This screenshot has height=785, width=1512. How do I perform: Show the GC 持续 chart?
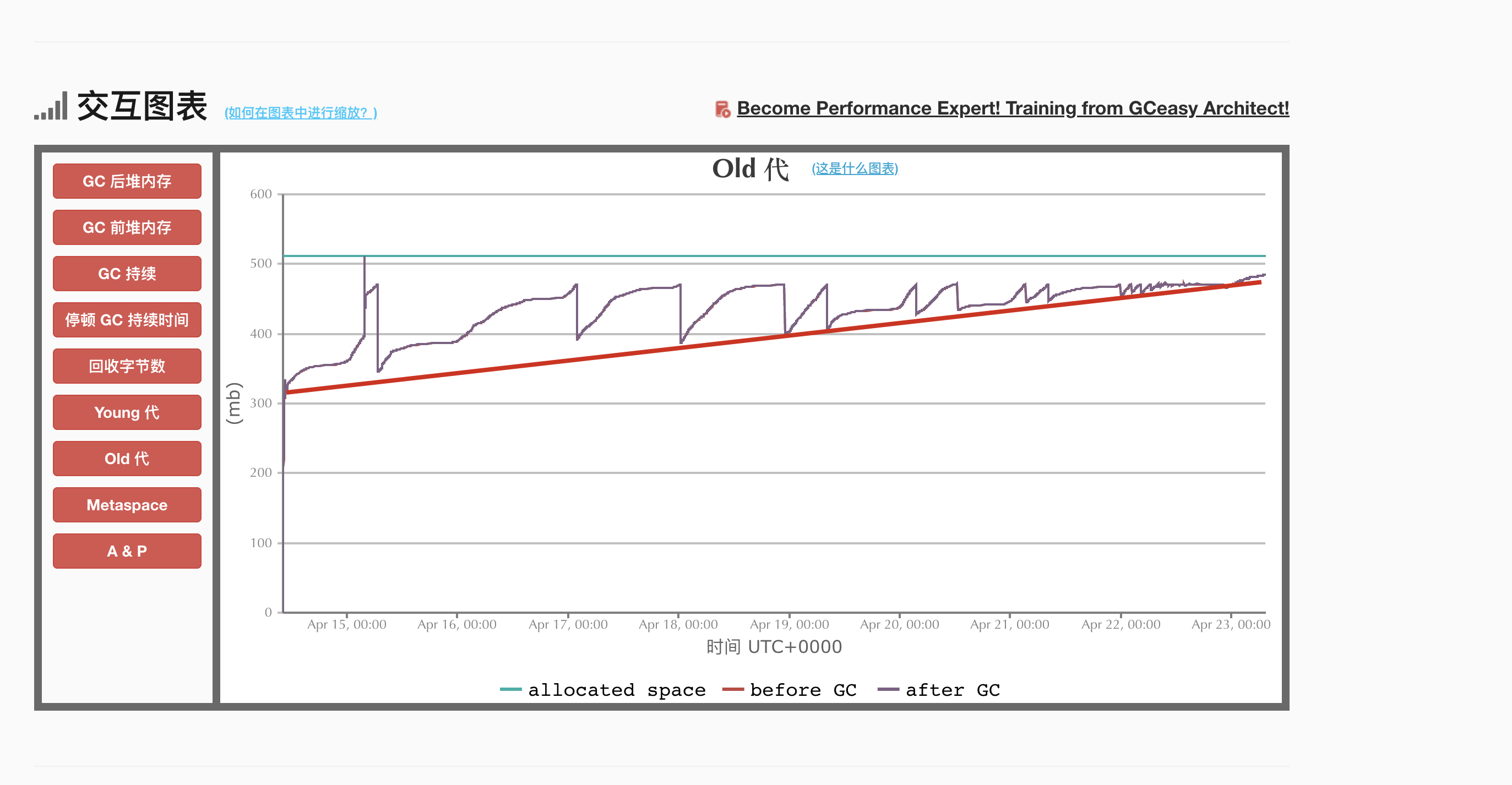click(127, 274)
